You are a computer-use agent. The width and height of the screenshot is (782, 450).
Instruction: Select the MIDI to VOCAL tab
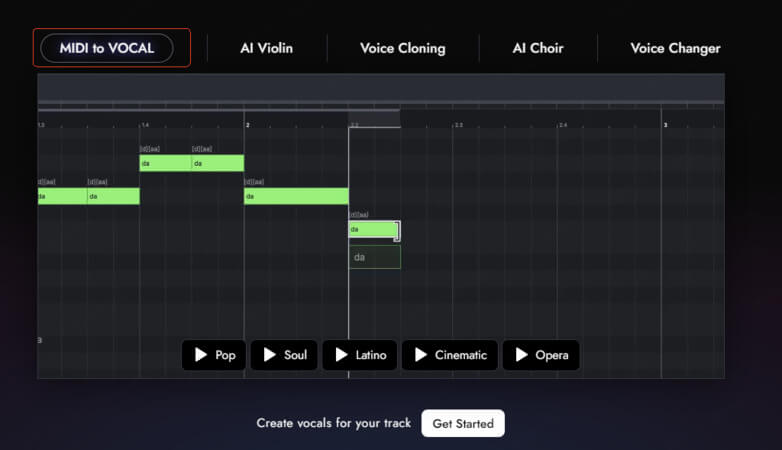pyautogui.click(x=107, y=48)
